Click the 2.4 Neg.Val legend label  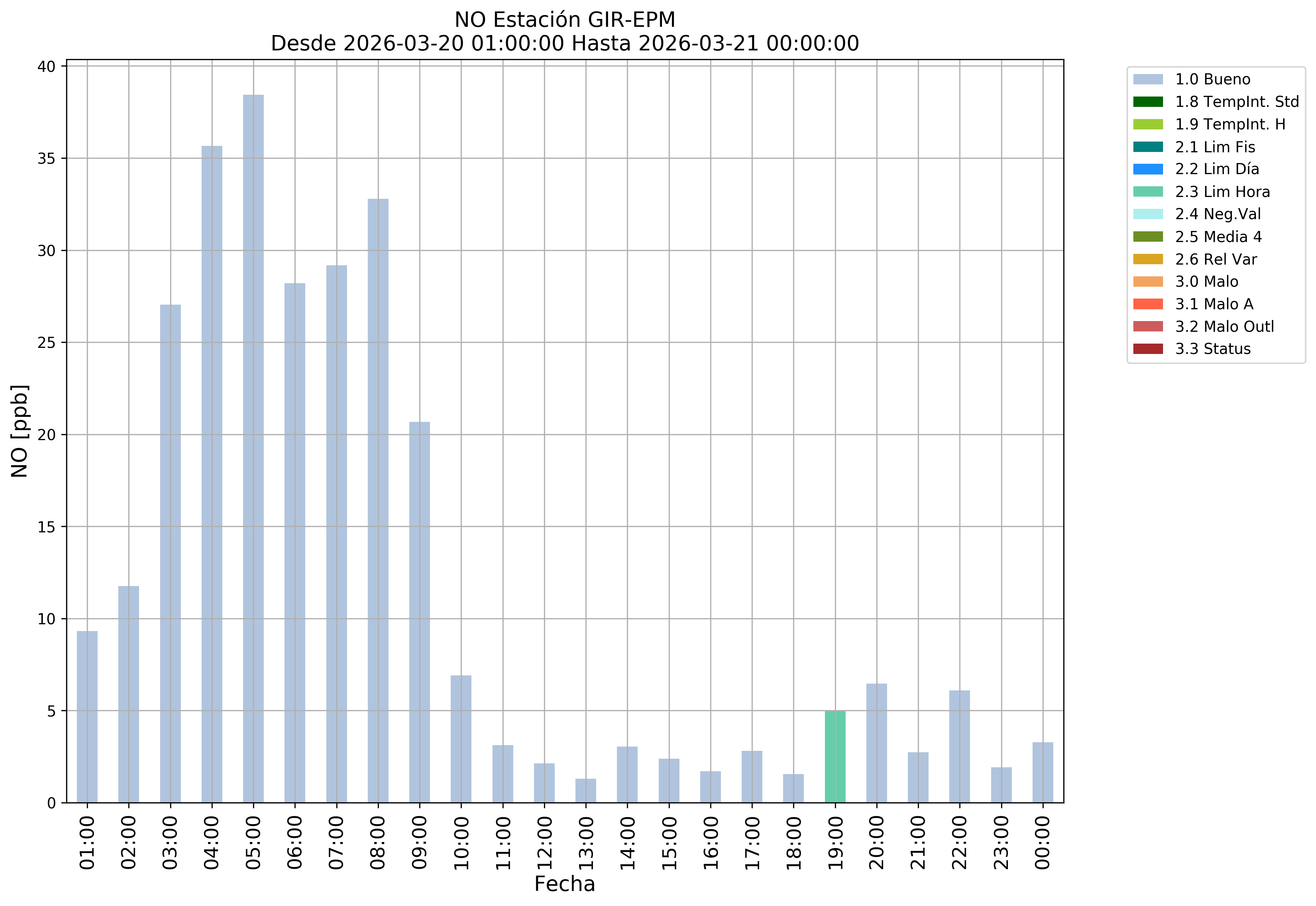(1218, 214)
